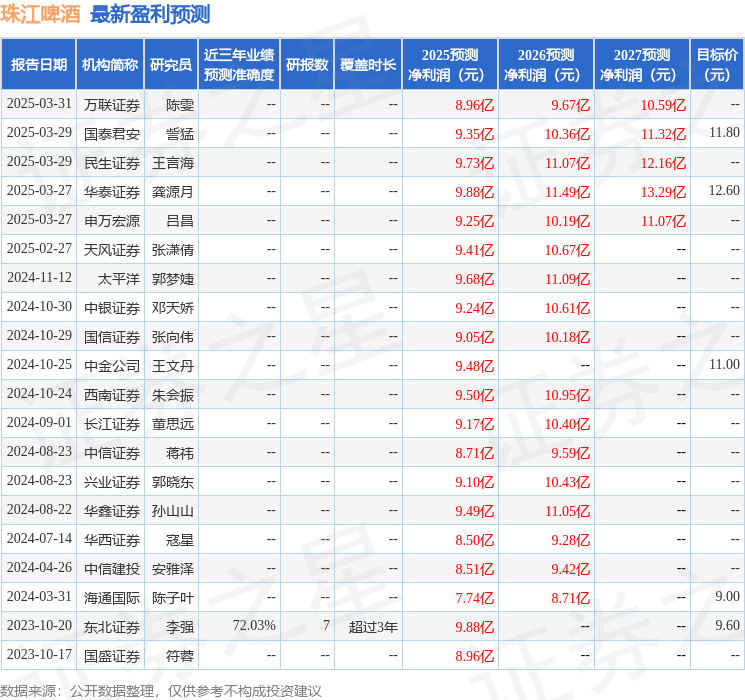Select the 华西证券 institution cell
Image resolution: width=745 pixels, height=700 pixels.
(112, 540)
